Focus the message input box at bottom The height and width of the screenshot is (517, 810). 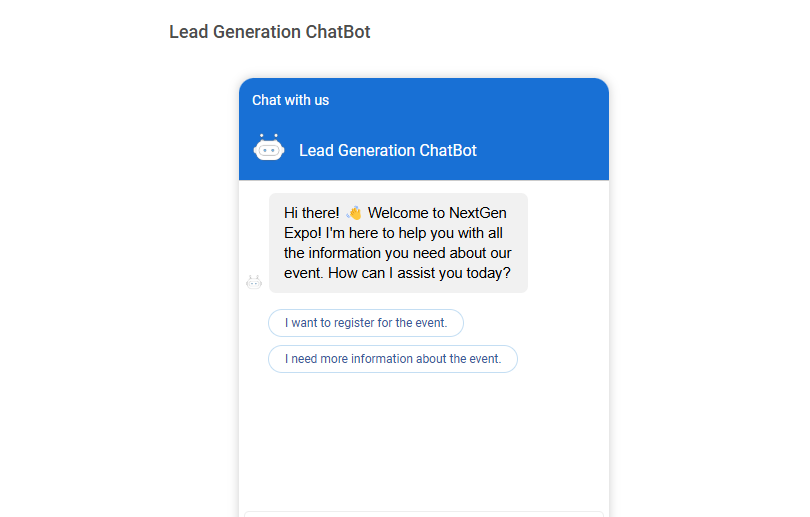(x=424, y=514)
